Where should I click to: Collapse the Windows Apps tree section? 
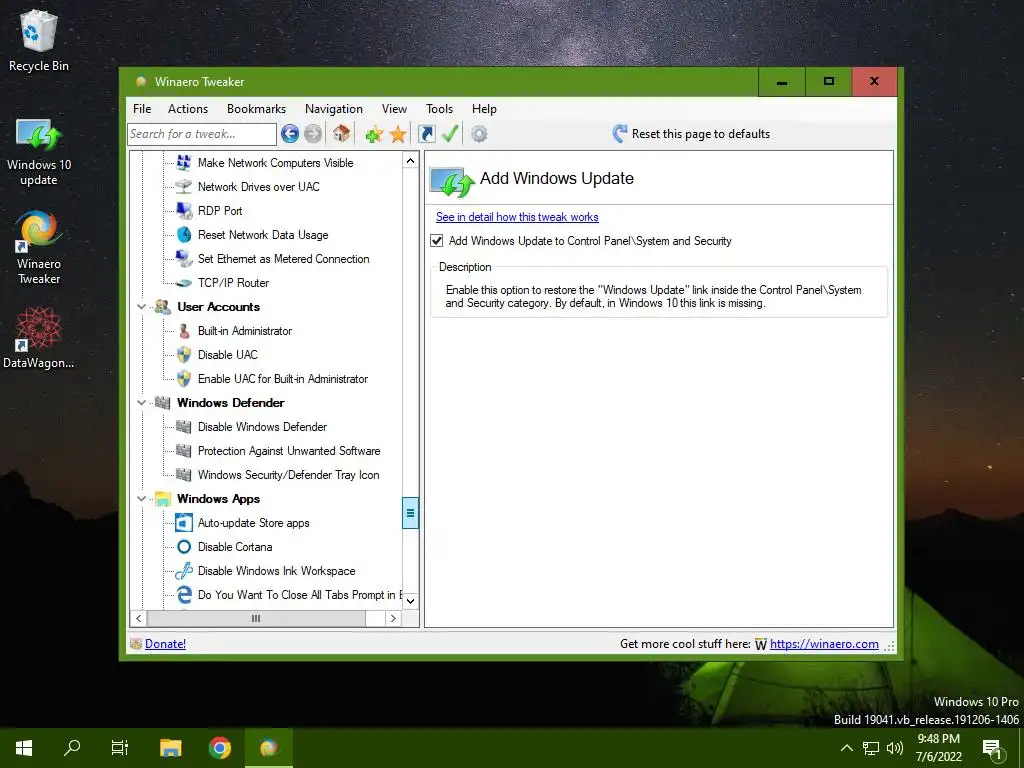click(x=141, y=499)
